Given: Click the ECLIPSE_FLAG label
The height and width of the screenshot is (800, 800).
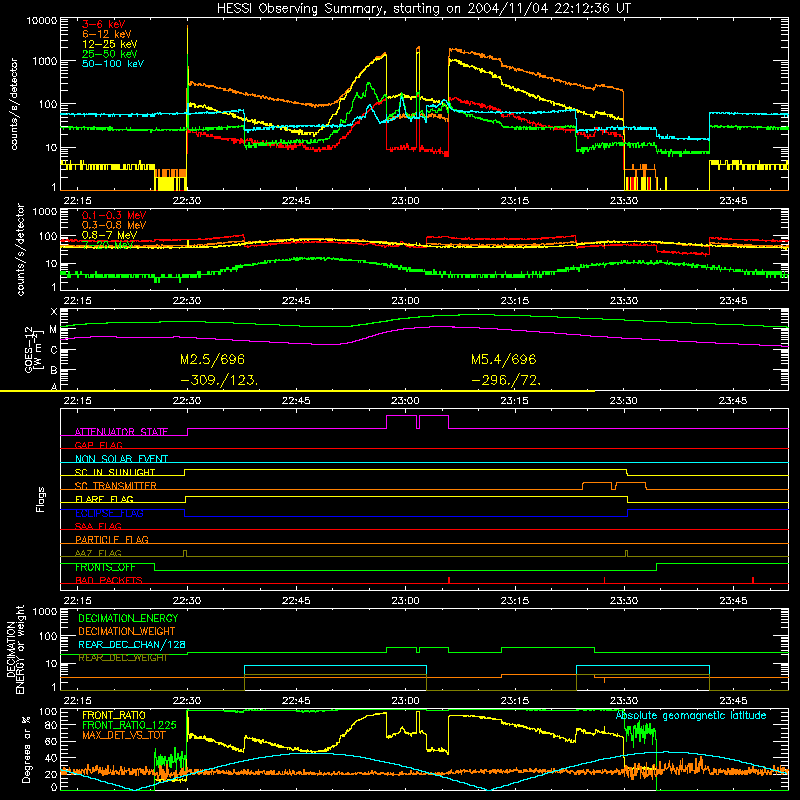Looking at the screenshot, I should tap(109, 513).
